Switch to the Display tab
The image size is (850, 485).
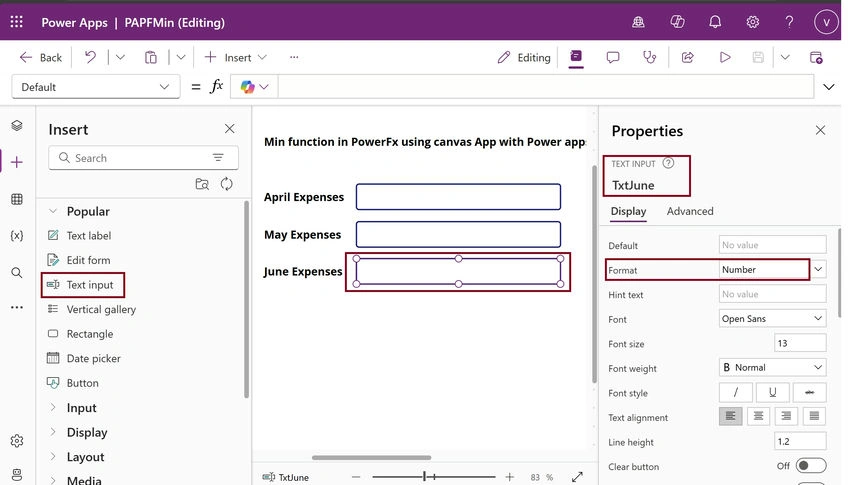click(628, 211)
